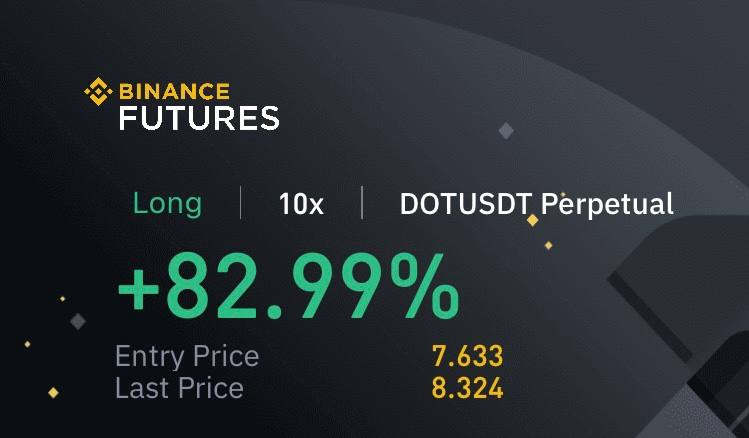Click the FUTURES heading text

click(x=199, y=118)
